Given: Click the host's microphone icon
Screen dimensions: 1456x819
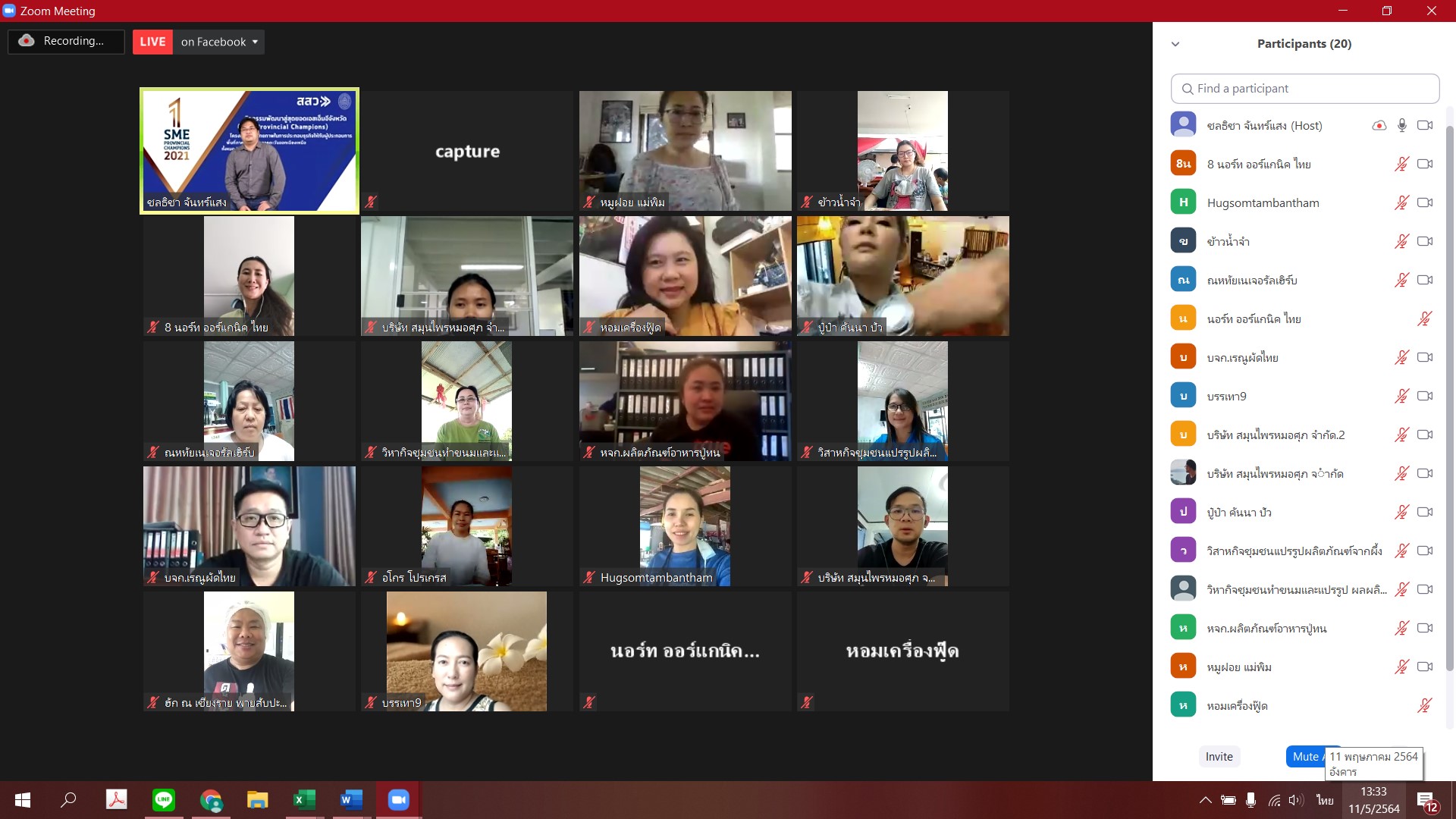Looking at the screenshot, I should (x=1402, y=125).
